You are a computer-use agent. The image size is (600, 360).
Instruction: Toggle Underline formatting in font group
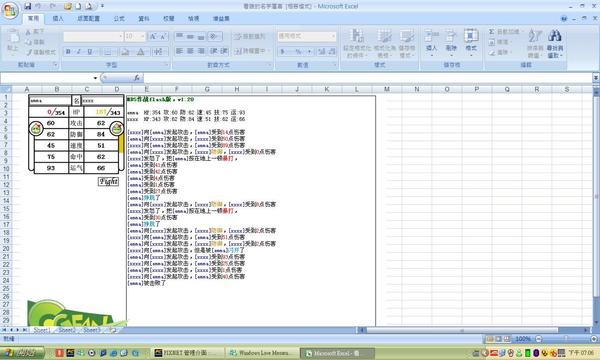pos(90,52)
